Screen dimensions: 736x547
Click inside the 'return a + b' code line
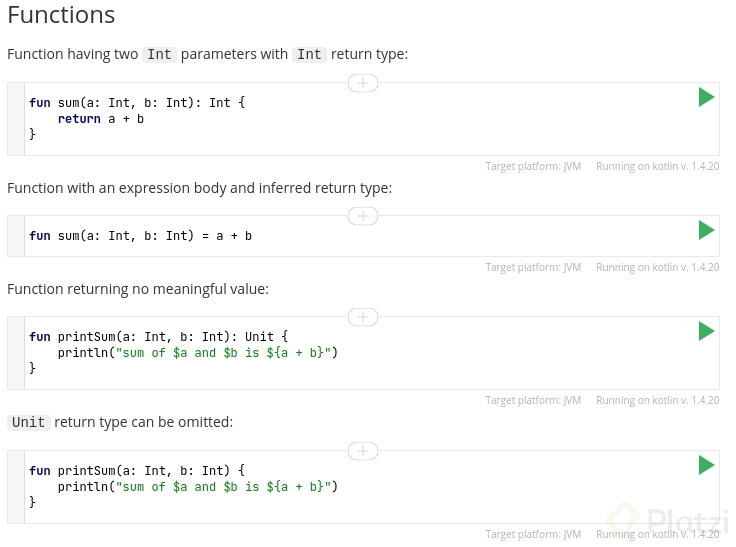pos(101,119)
